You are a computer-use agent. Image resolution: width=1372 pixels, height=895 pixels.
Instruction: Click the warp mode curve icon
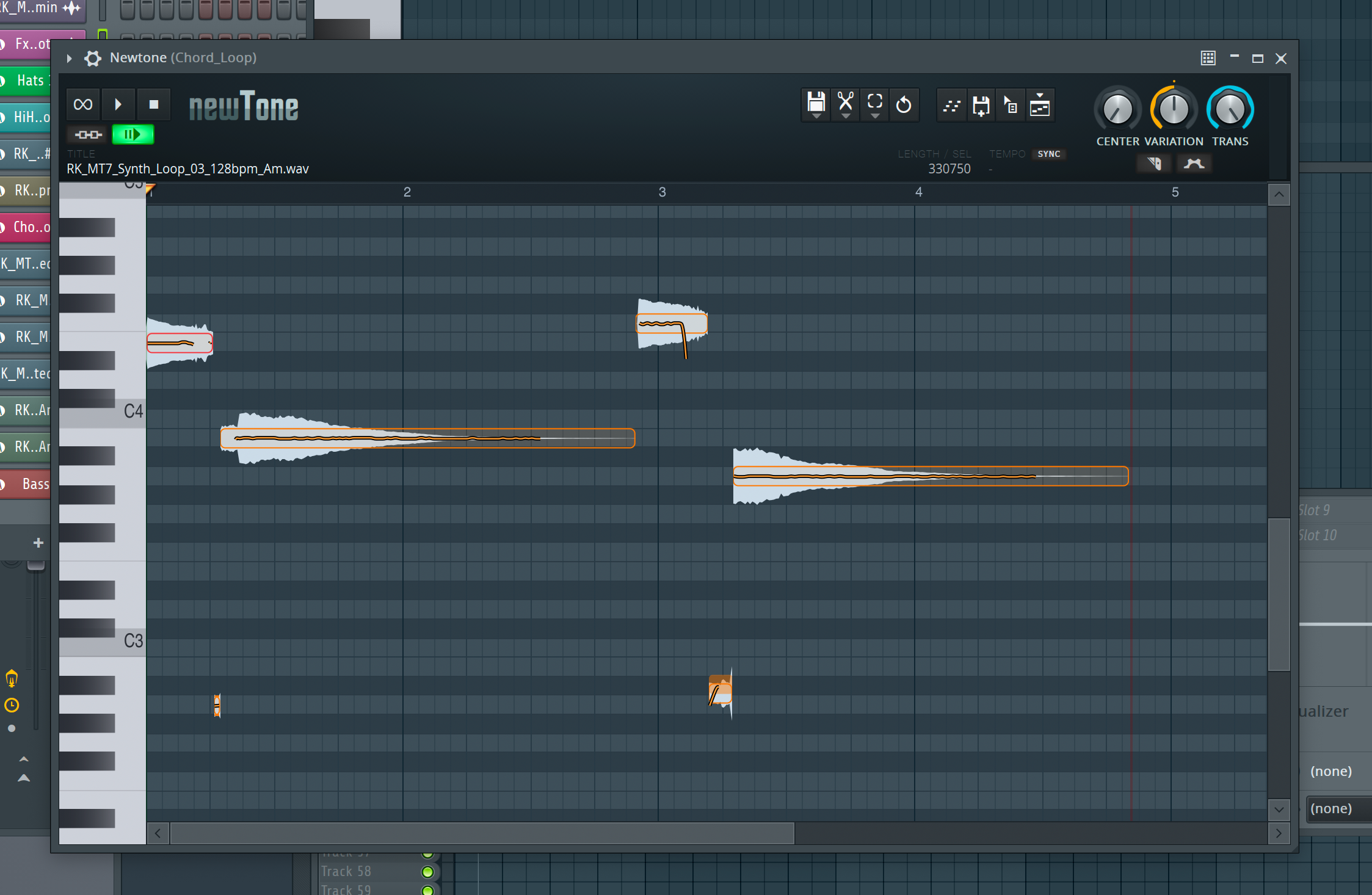tap(1194, 164)
